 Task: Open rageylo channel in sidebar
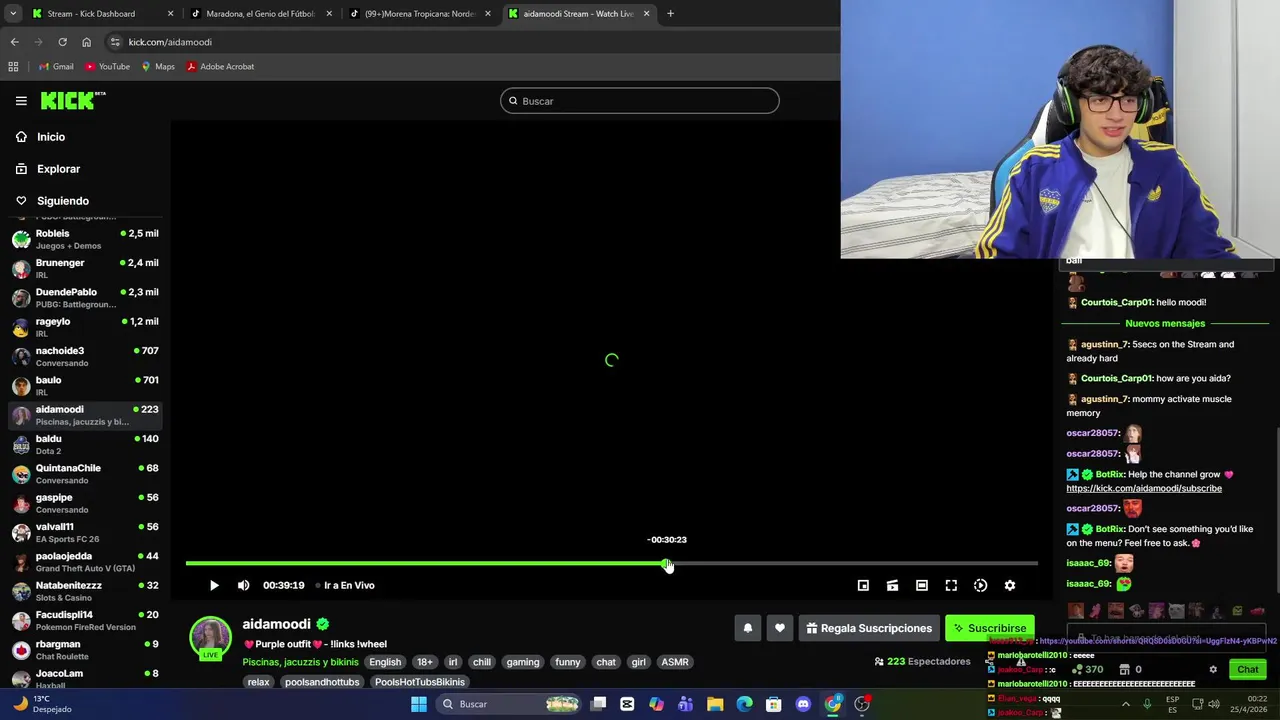coord(85,327)
